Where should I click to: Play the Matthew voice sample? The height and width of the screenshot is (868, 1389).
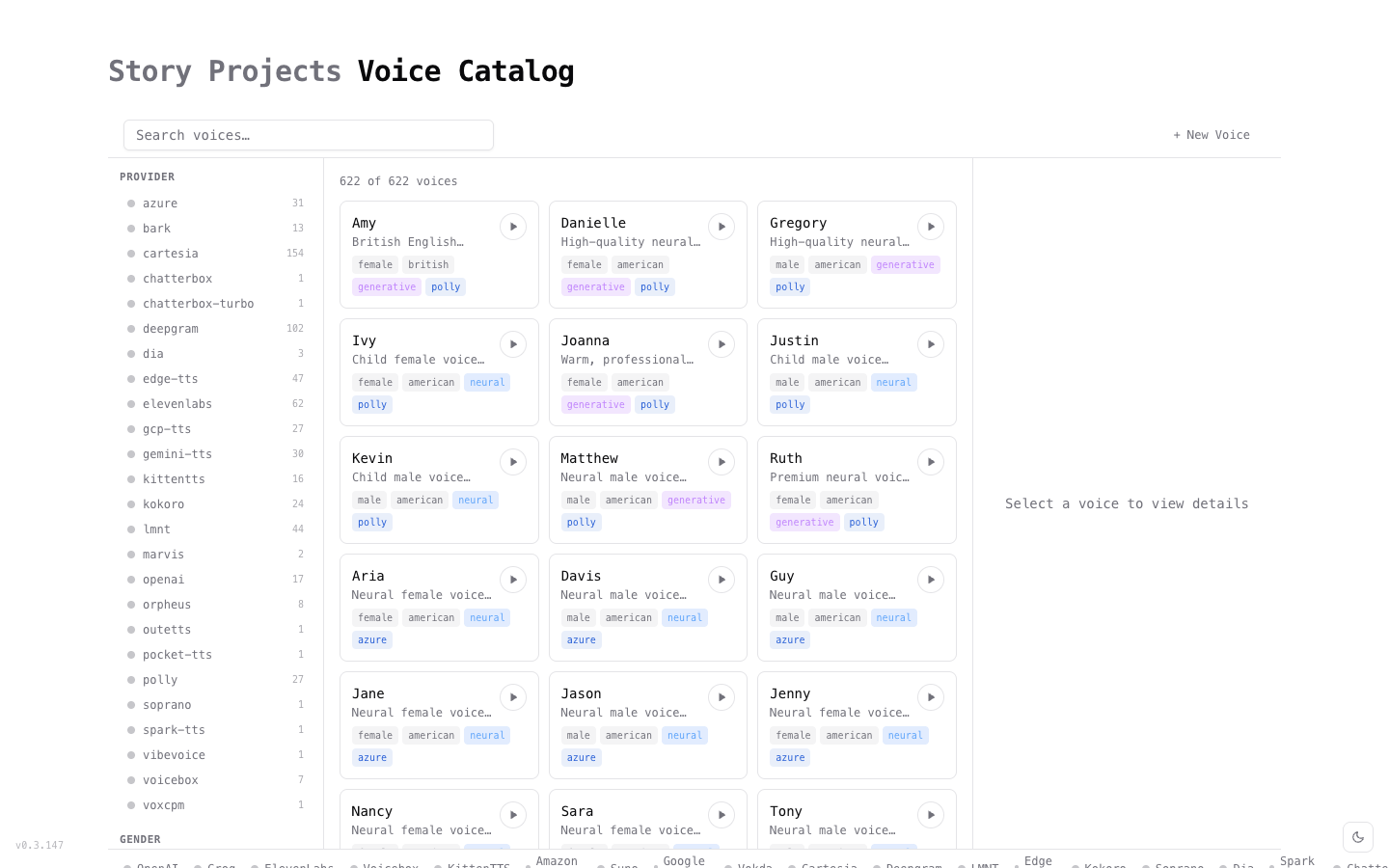pyautogui.click(x=722, y=462)
